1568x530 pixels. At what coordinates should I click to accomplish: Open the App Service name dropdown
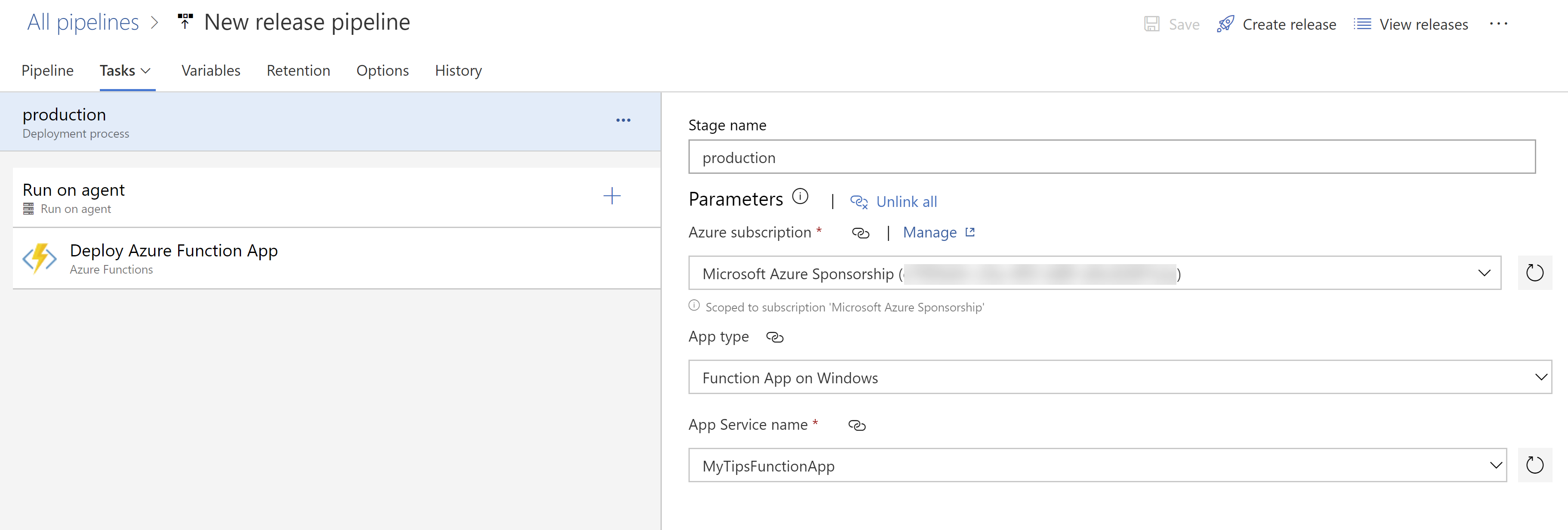click(x=1496, y=465)
